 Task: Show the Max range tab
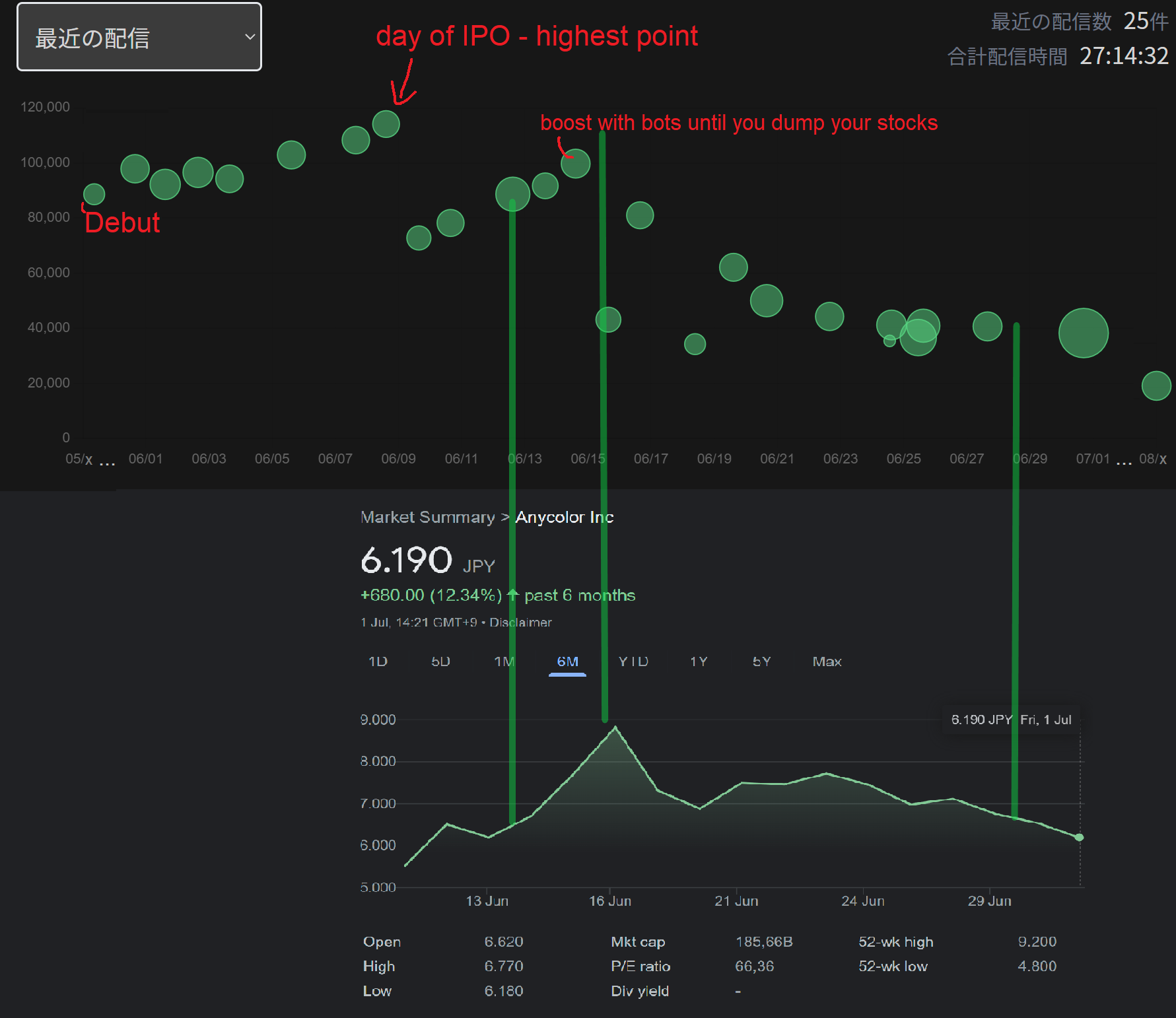[827, 662]
